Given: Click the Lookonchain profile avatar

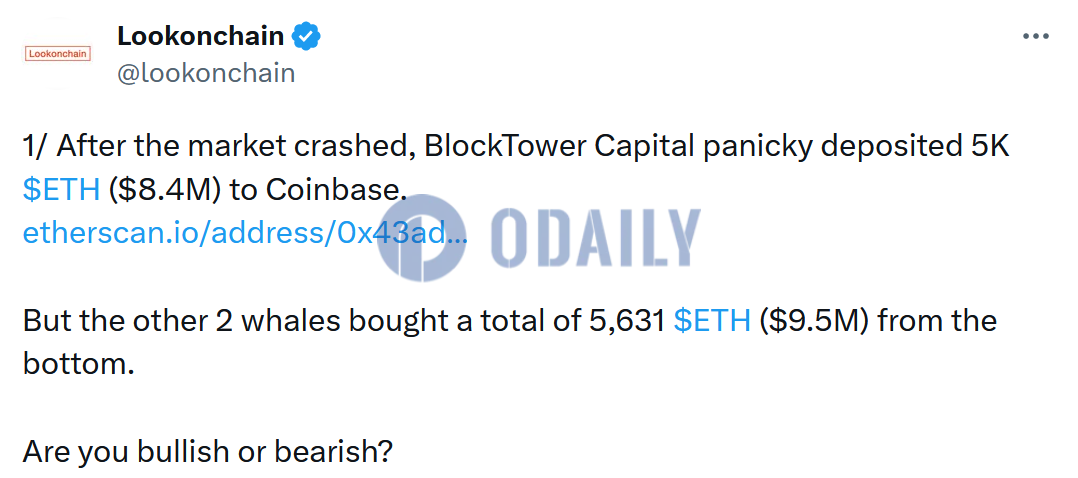Looking at the screenshot, I should [57, 53].
